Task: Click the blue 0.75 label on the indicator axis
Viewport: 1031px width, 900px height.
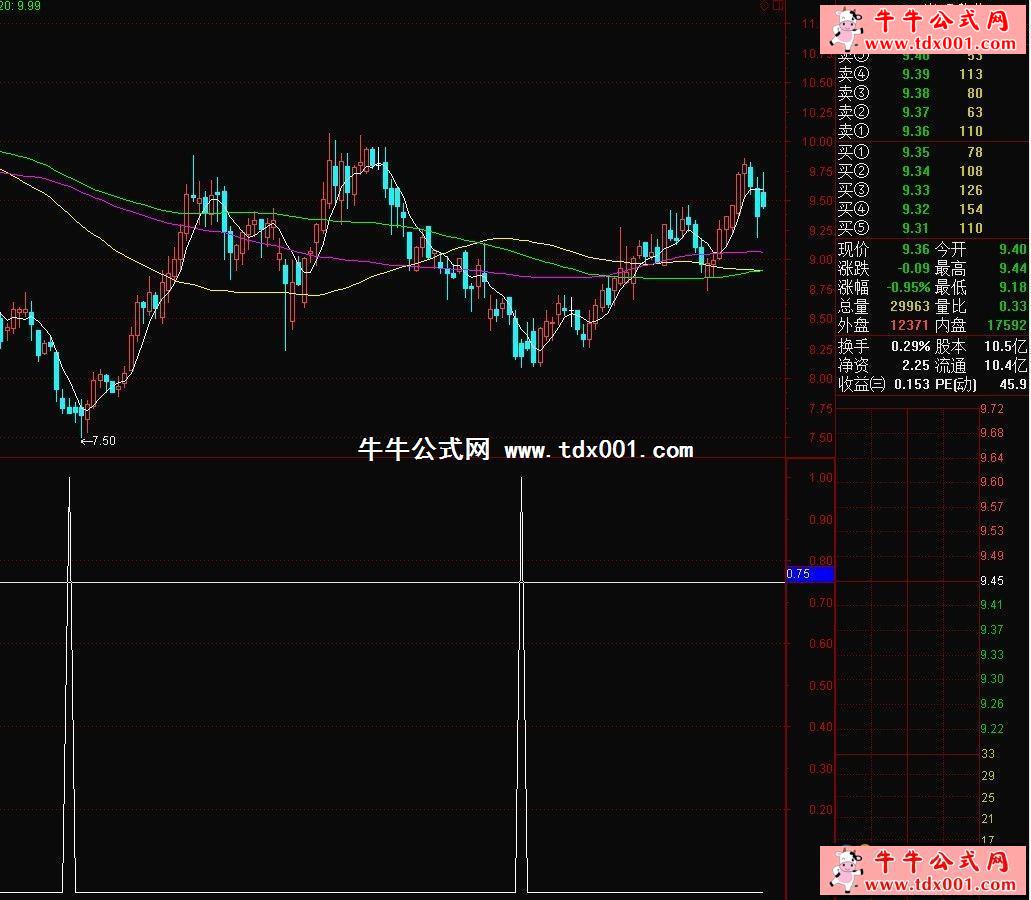Action: [x=810, y=574]
